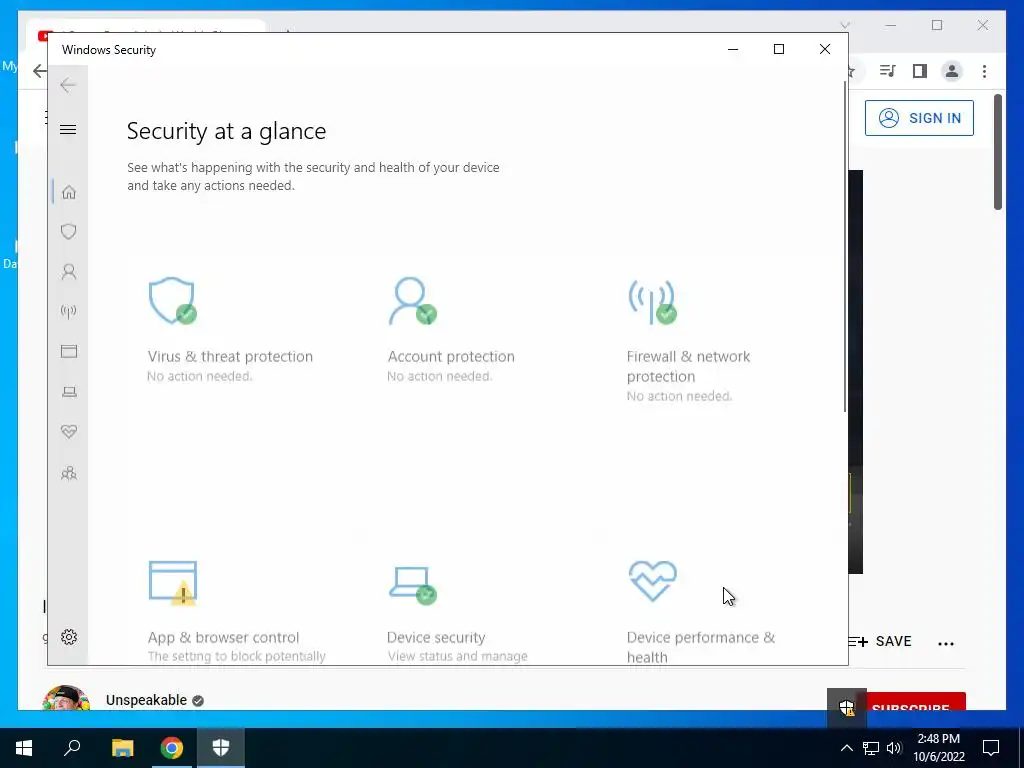The height and width of the screenshot is (768, 1024).
Task: Open Device performance & health heart sidebar icon
Action: click(x=69, y=432)
